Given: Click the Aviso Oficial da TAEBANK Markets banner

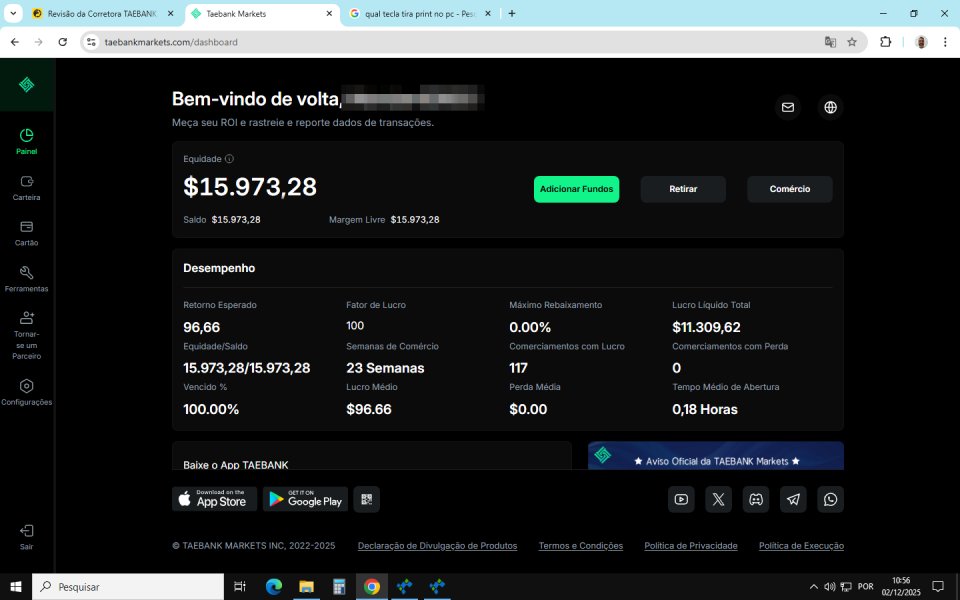Looking at the screenshot, I should 716,456.
